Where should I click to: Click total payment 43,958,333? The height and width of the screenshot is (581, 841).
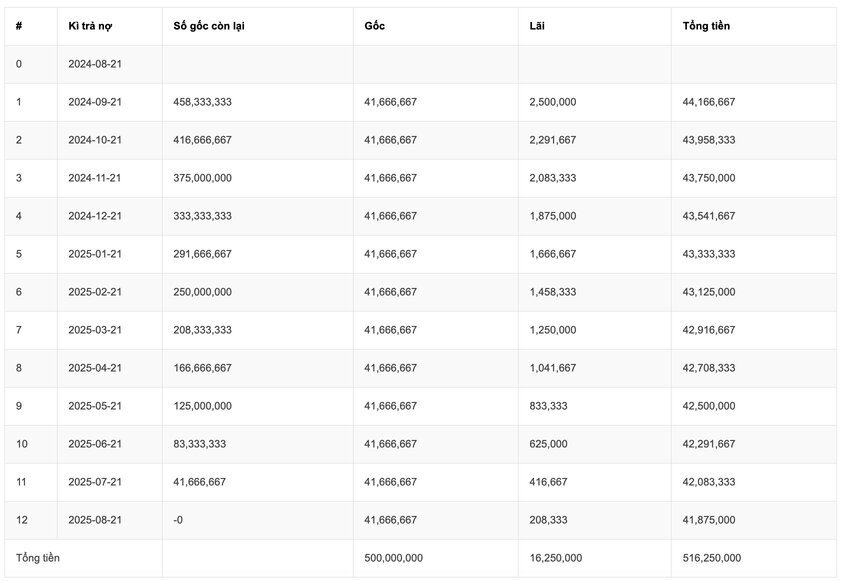point(709,140)
